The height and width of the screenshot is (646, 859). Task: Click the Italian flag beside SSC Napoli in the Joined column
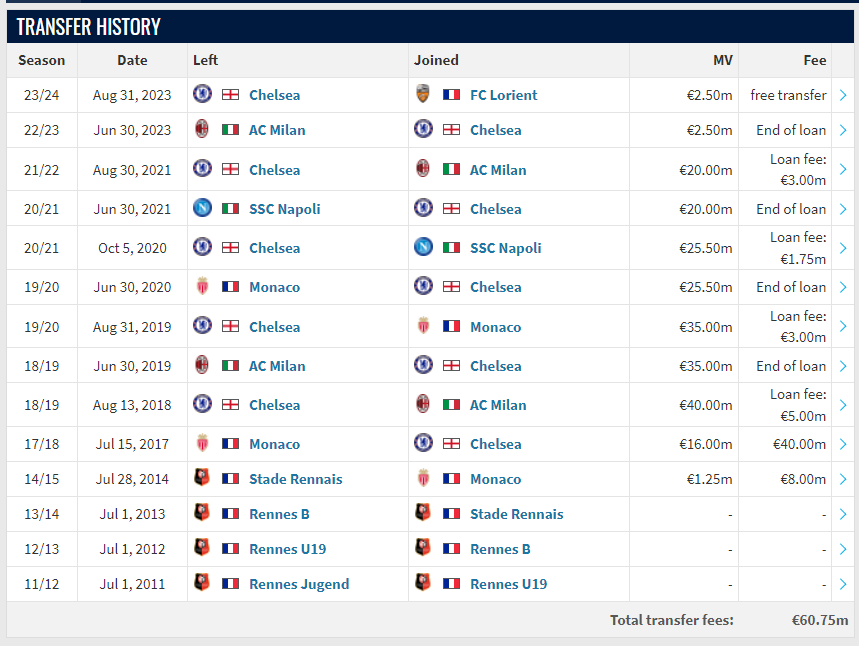pyautogui.click(x=451, y=248)
